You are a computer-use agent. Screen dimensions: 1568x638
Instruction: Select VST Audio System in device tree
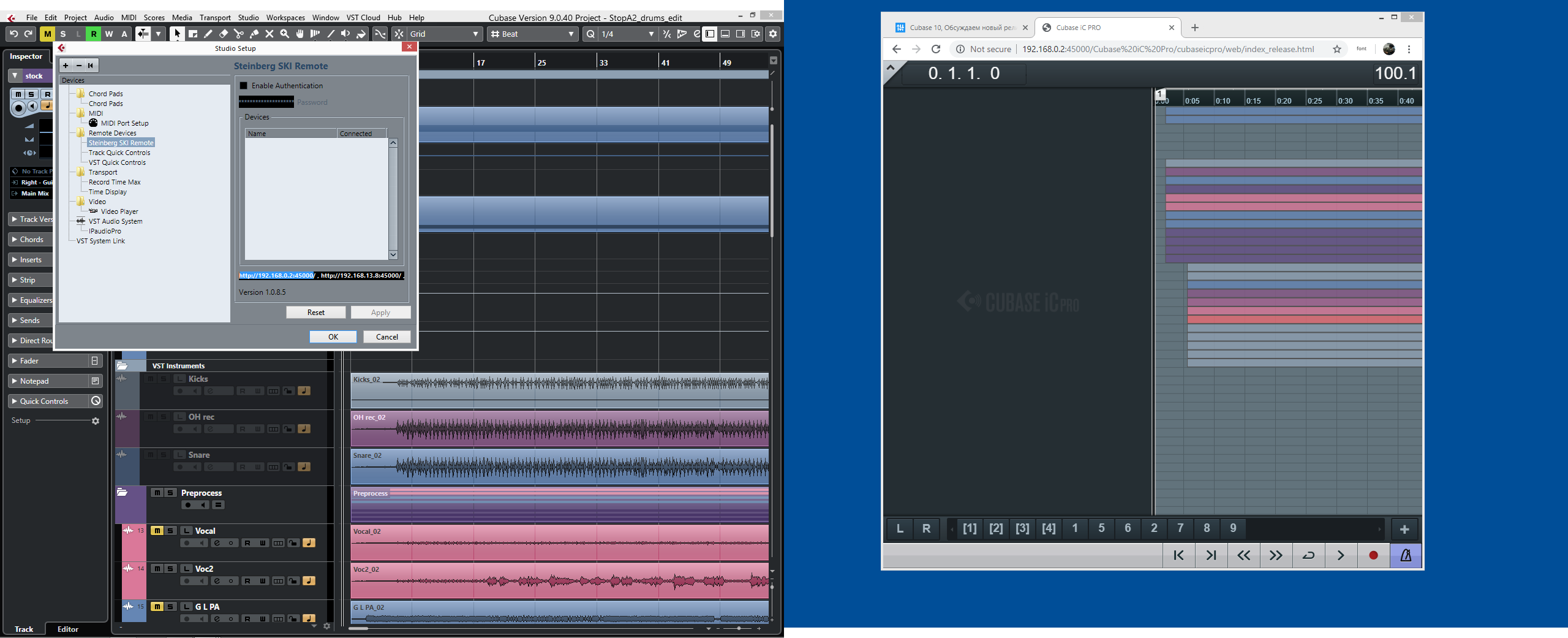click(x=115, y=221)
